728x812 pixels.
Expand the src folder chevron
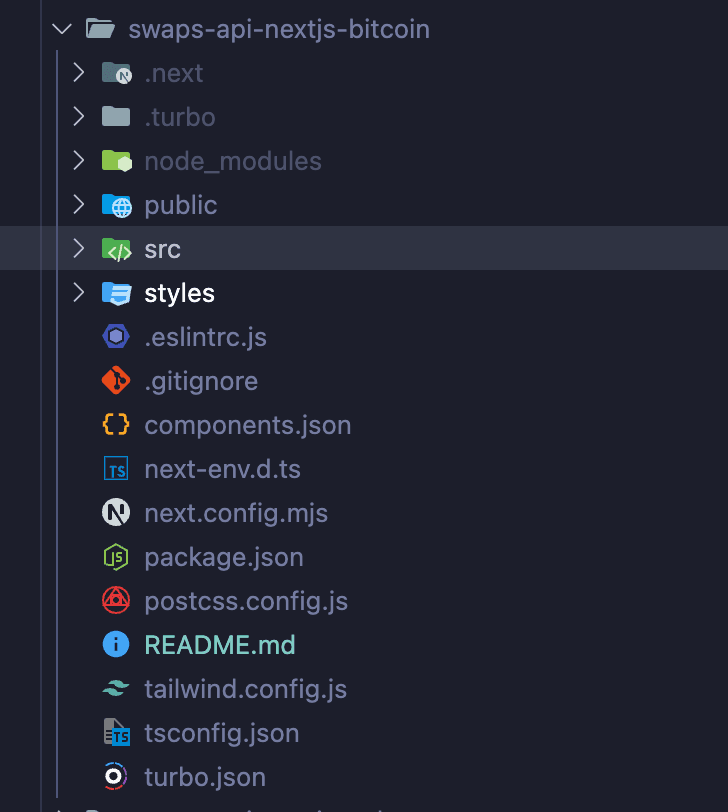click(x=79, y=249)
